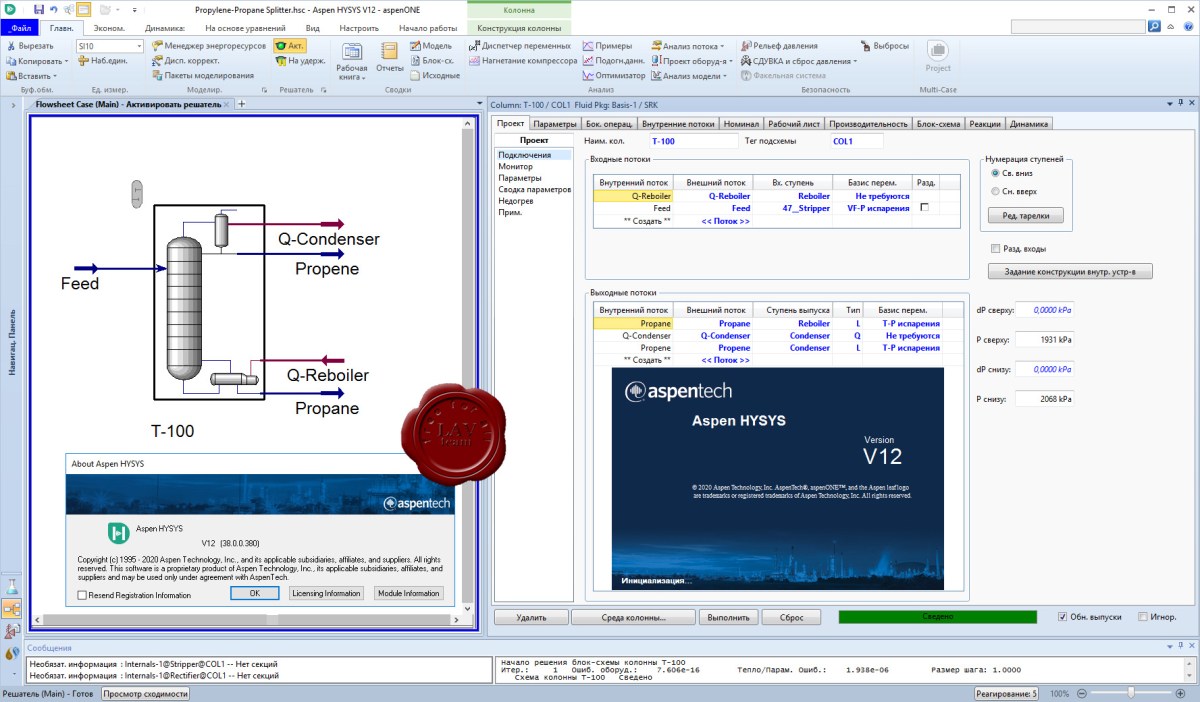
Task: Click OK in About Aspen HYSYS dialog
Action: 254,593
